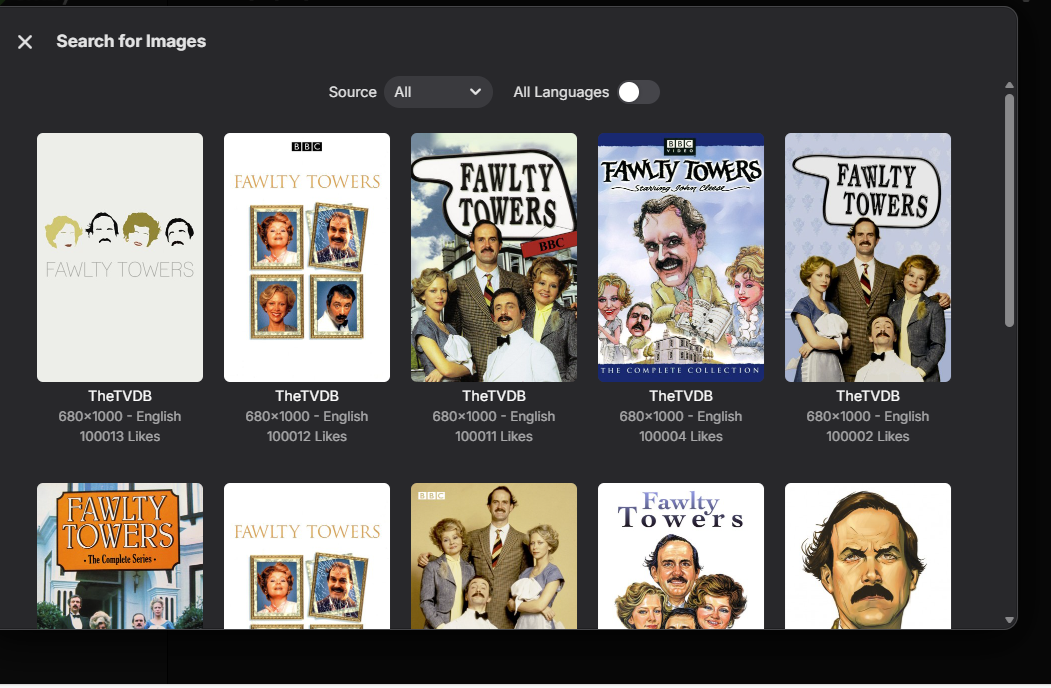1051x688 pixels.
Task: Click the 'Search for Images' title
Action: click(131, 42)
